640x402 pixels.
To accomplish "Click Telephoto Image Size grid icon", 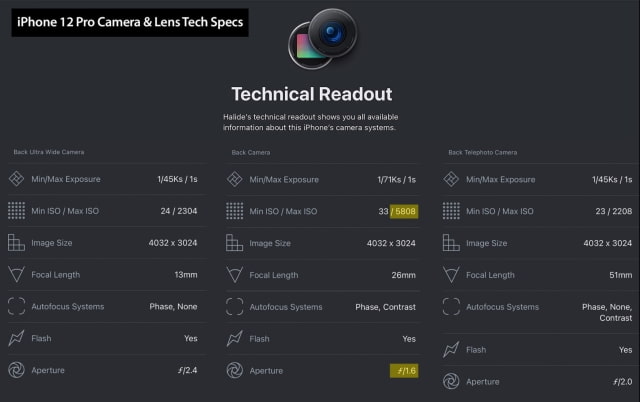I will tap(451, 243).
